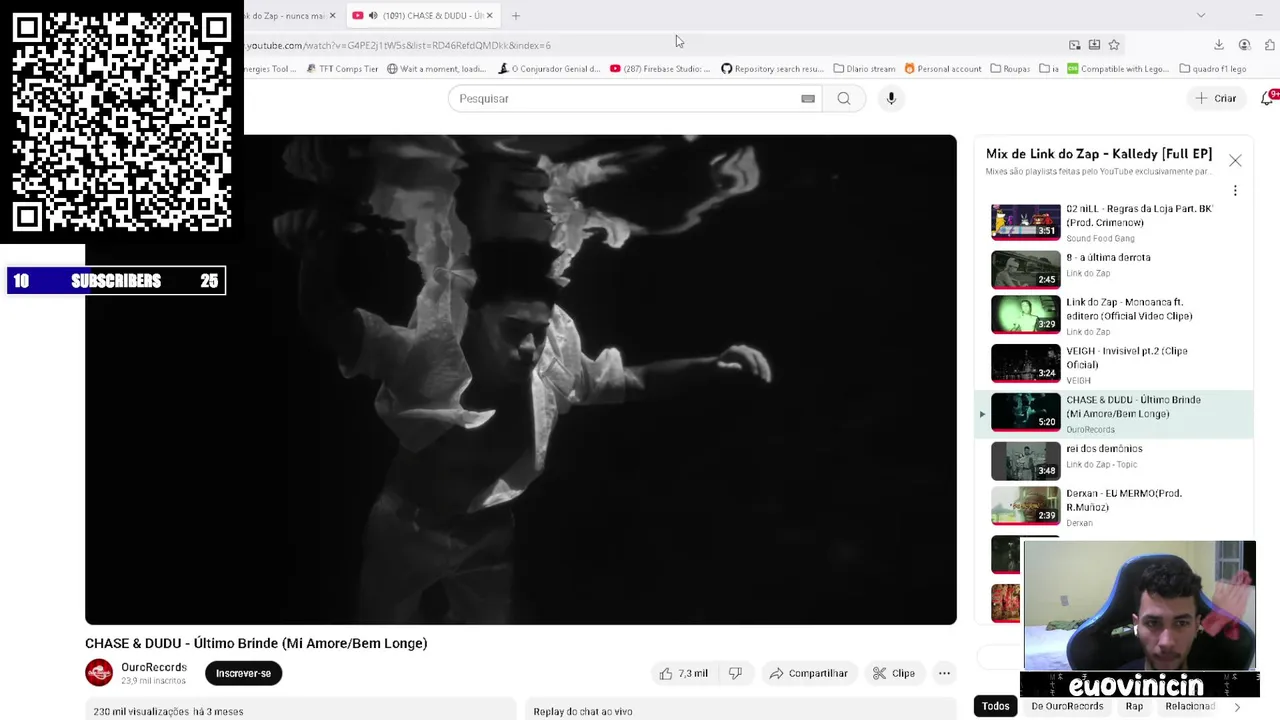Select the Todos filter chip
1280x720 pixels.
pos(995,706)
